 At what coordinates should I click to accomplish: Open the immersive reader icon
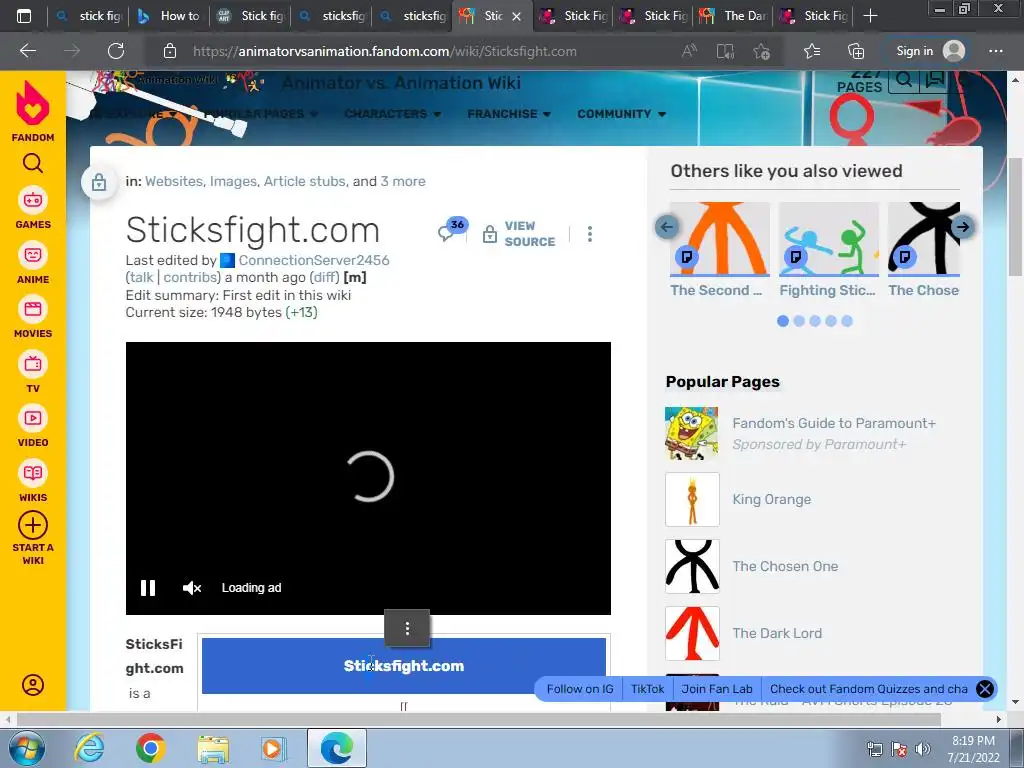point(725,51)
